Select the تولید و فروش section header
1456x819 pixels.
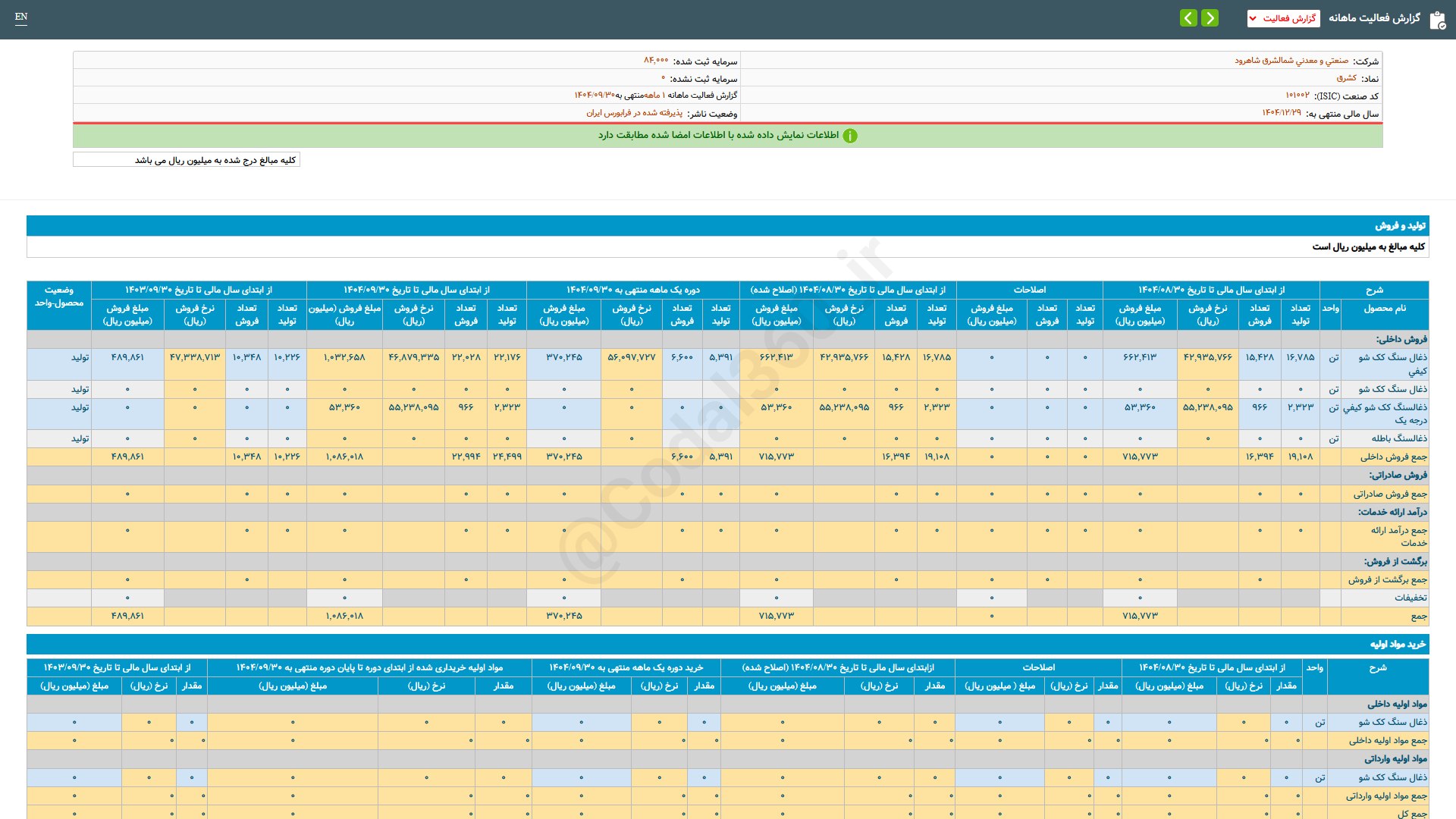click(x=1400, y=226)
